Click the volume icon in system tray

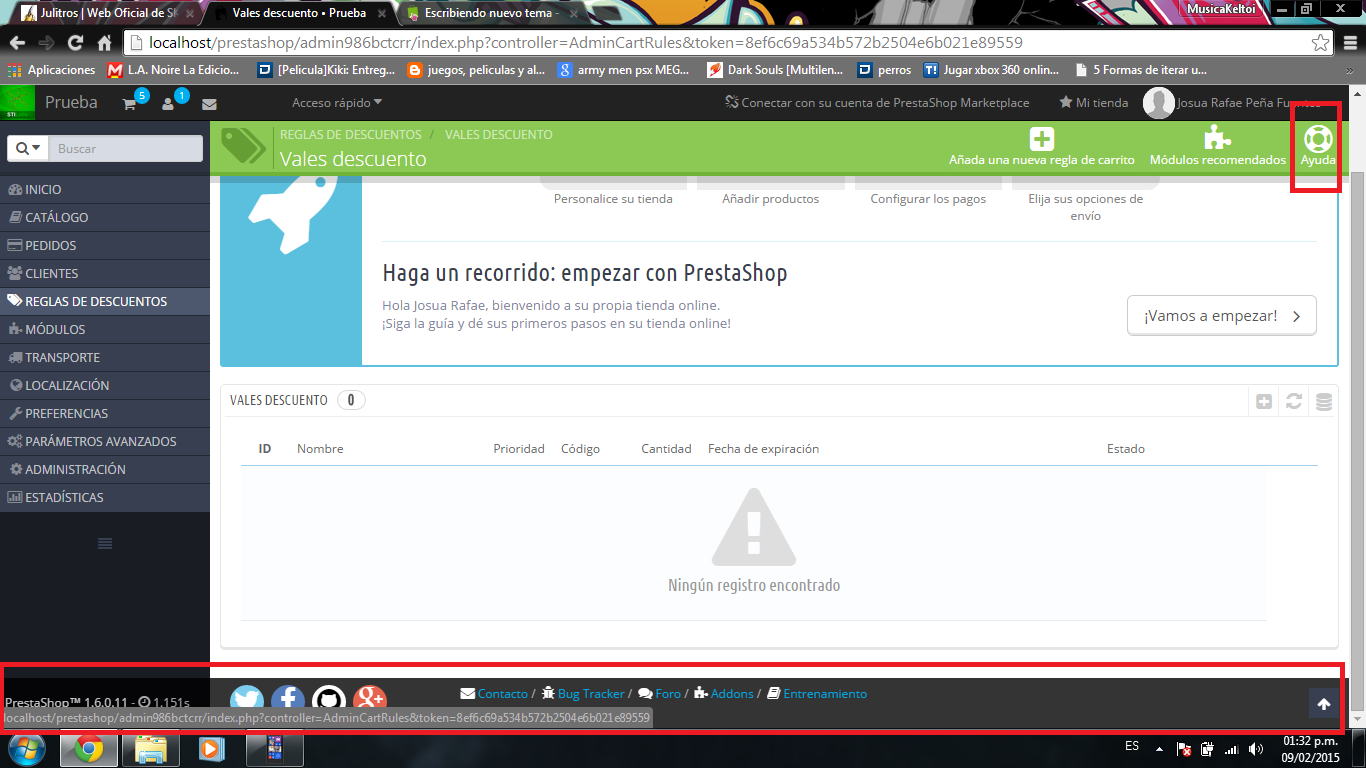click(x=1256, y=749)
